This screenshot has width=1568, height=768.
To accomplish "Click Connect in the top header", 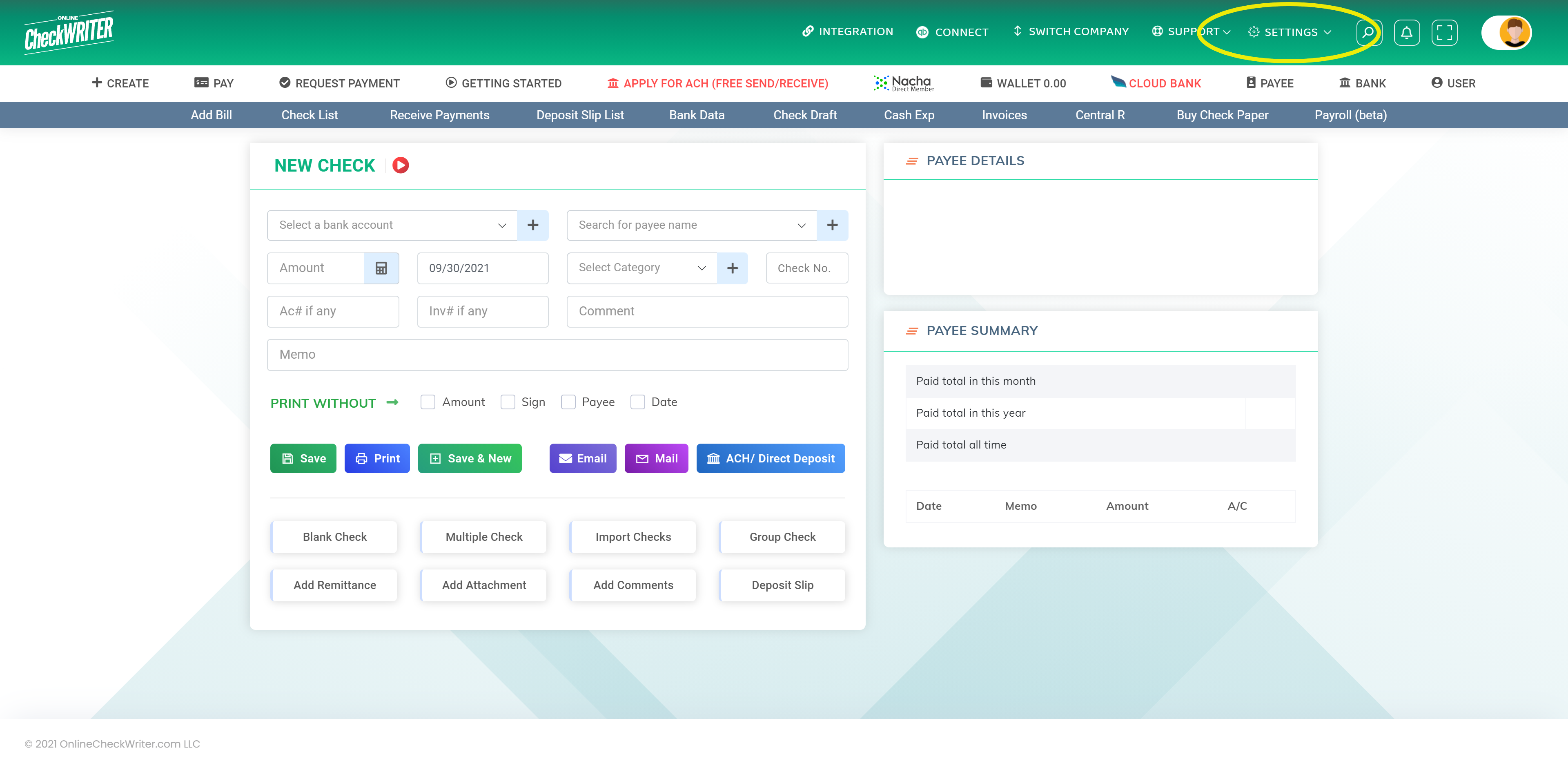I will pyautogui.click(x=953, y=32).
